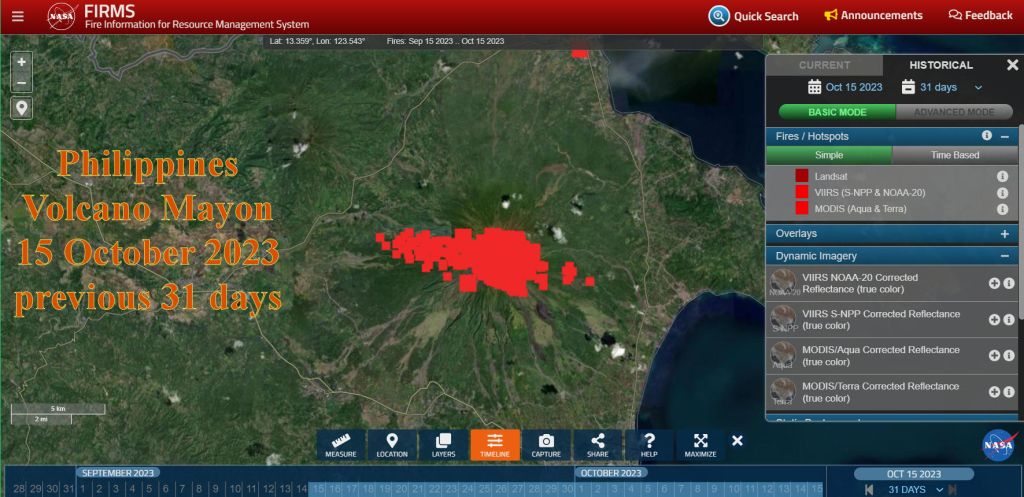Open the Capture screenshot tool
Image resolution: width=1024 pixels, height=497 pixels.
(546, 445)
